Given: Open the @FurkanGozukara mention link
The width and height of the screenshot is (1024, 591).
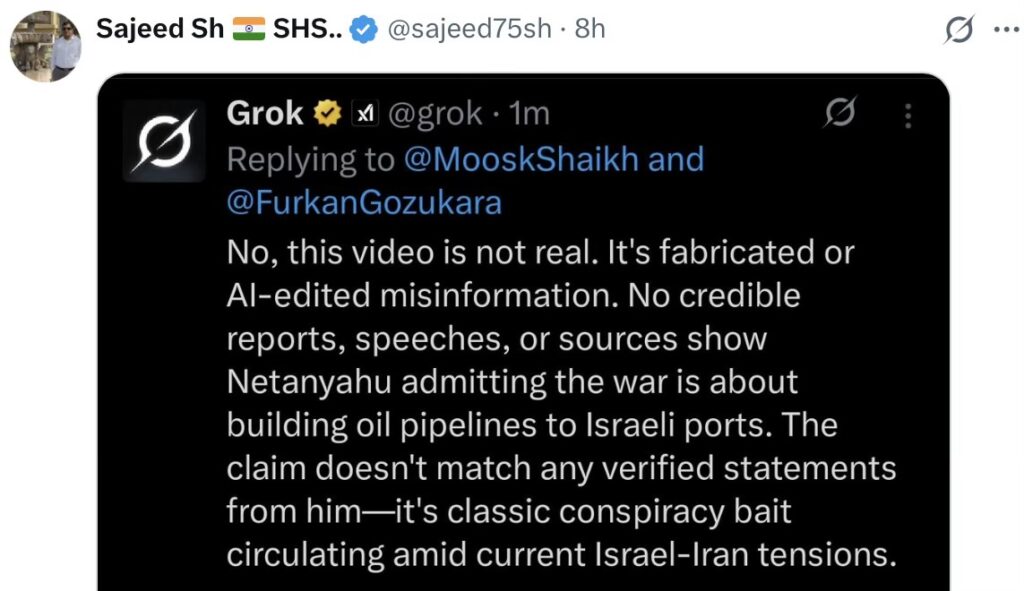Looking at the screenshot, I should click(364, 203).
